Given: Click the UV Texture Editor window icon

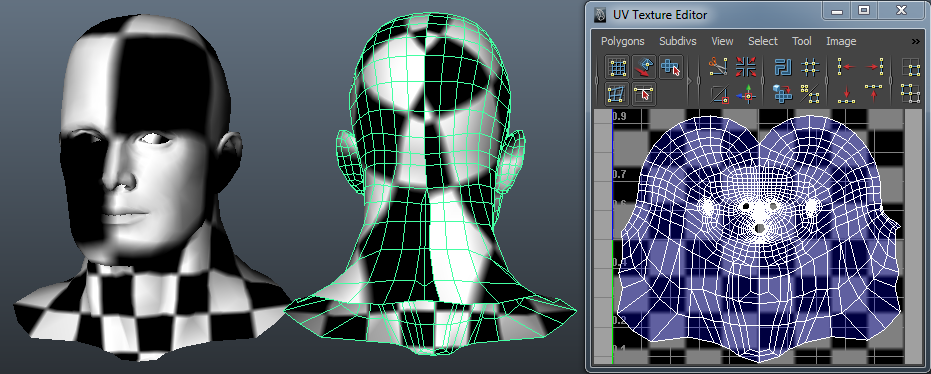Looking at the screenshot, I should point(601,15).
